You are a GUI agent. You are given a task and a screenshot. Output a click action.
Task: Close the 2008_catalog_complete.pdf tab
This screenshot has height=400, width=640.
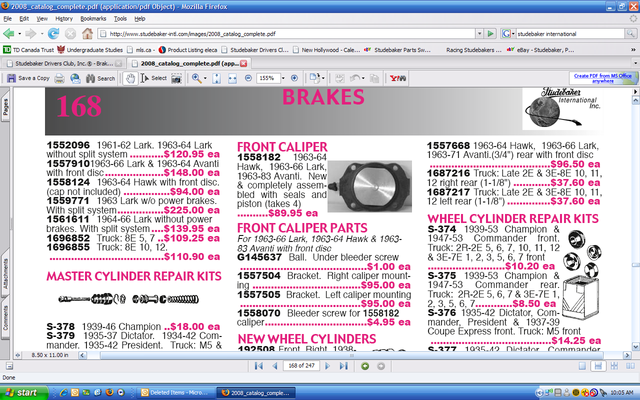point(243,63)
